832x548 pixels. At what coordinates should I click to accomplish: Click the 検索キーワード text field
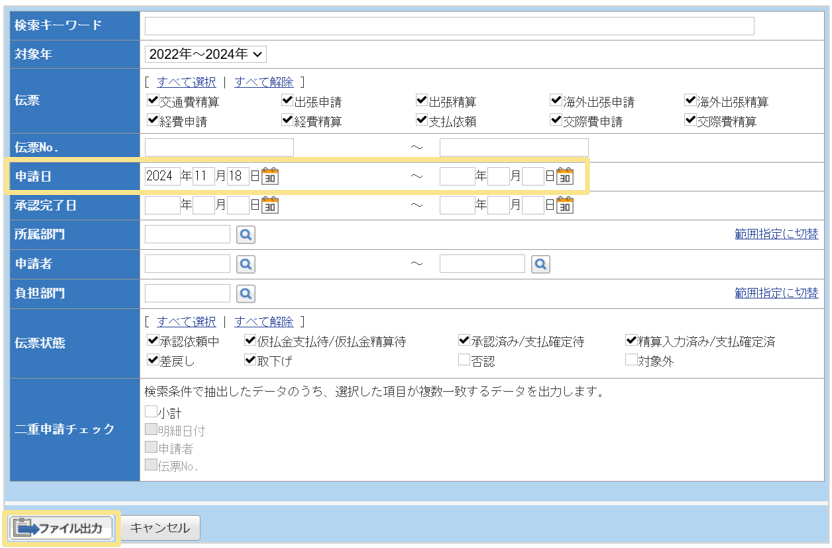449,26
